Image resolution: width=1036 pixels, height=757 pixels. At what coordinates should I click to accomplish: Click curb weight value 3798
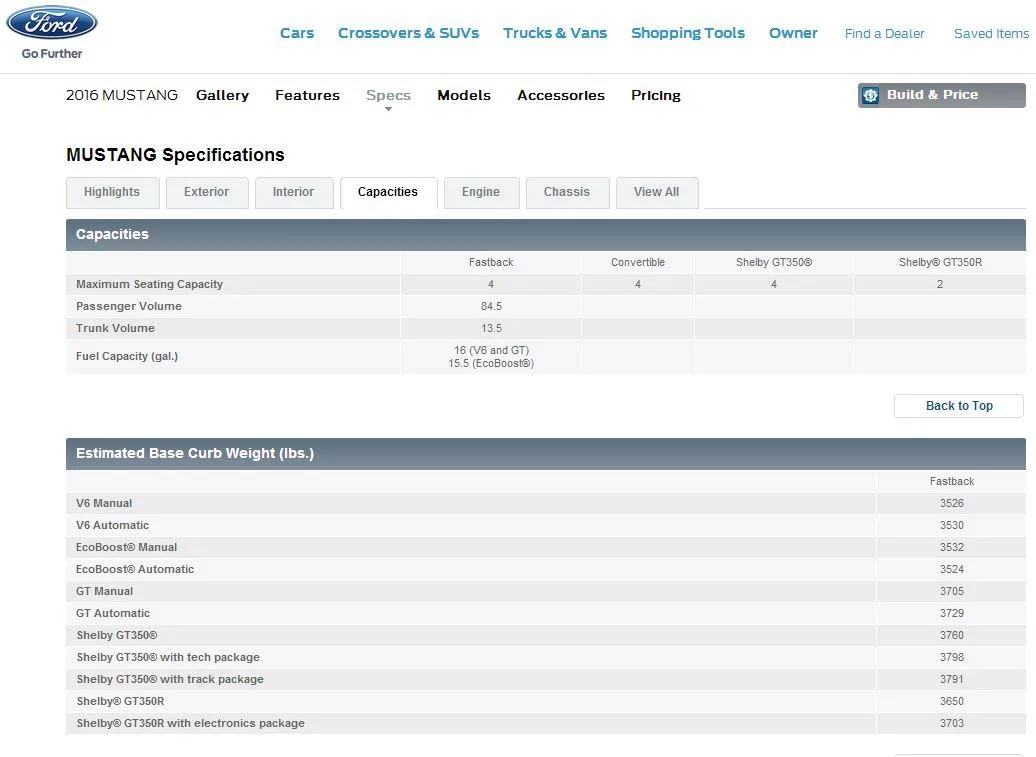pyautogui.click(x=951, y=657)
